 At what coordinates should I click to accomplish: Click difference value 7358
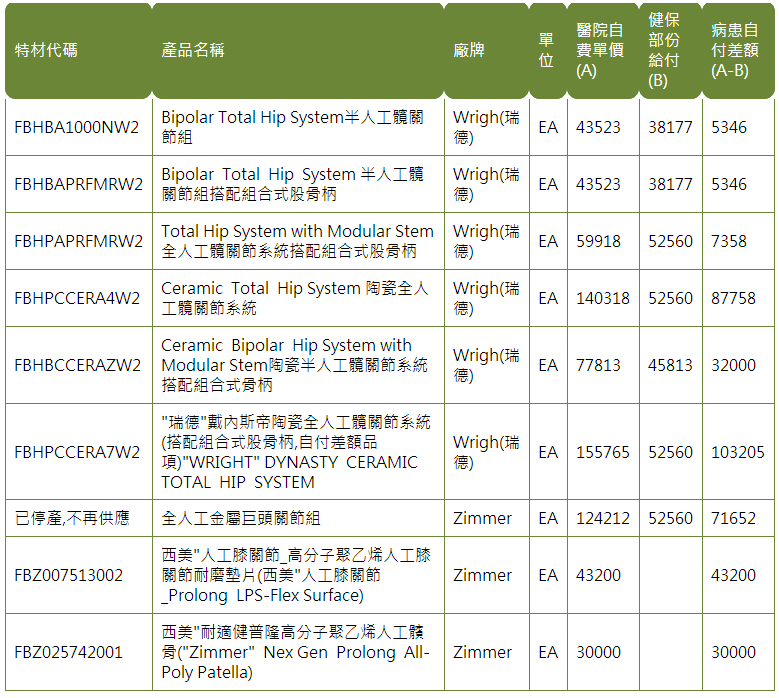(729, 241)
